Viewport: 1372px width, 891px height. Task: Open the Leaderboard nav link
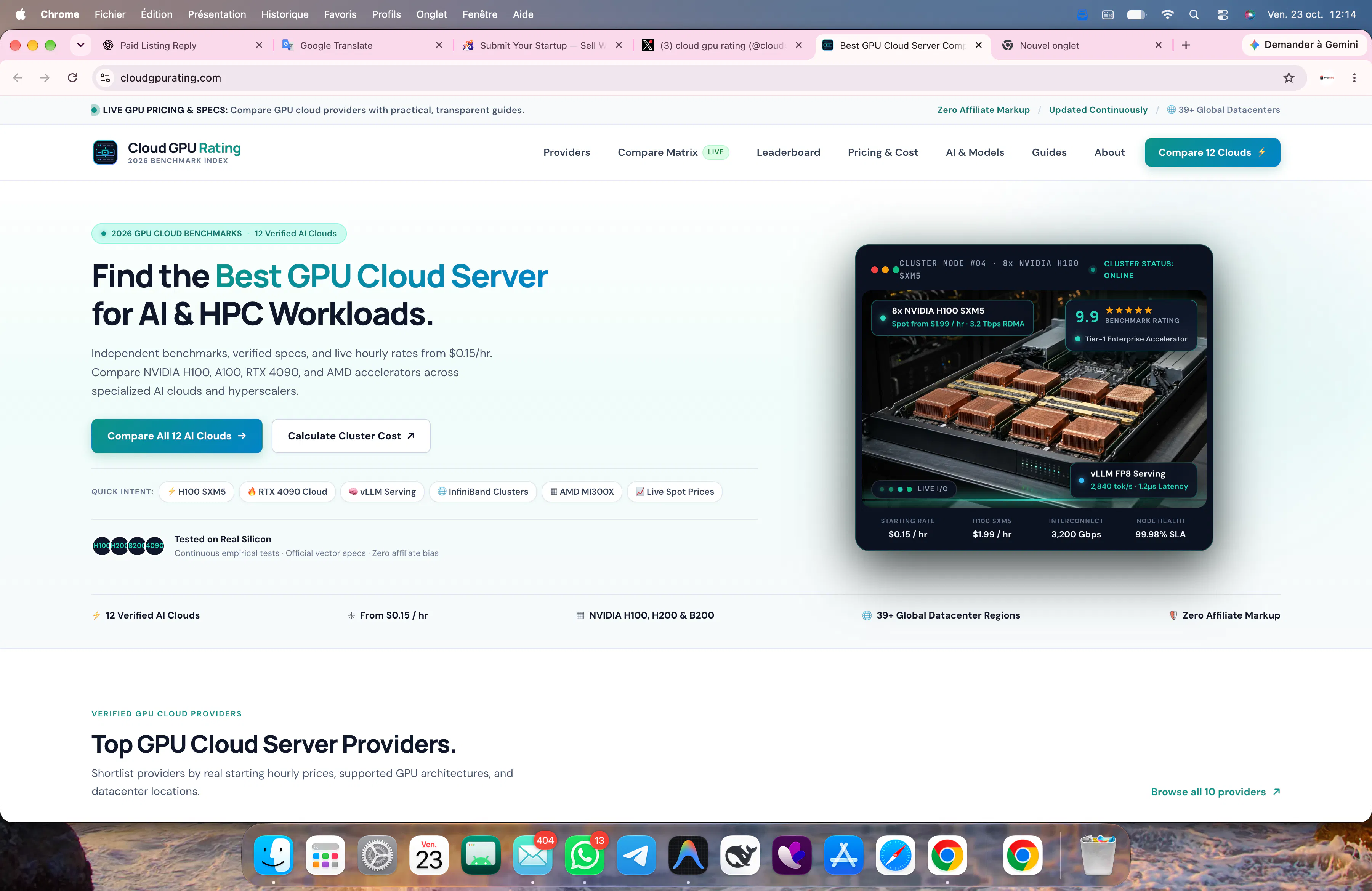[788, 152]
